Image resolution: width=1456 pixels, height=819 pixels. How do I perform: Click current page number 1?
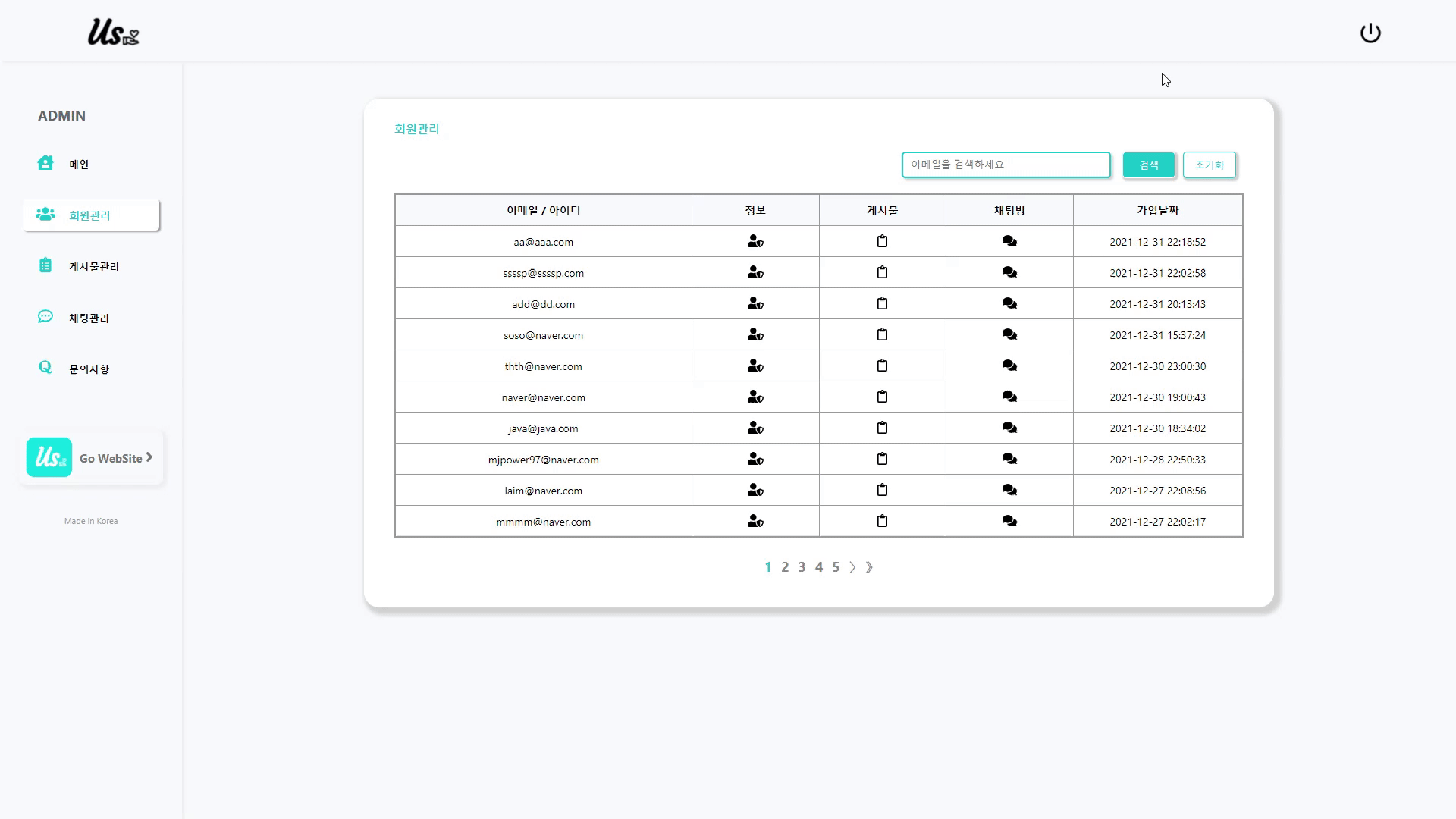(768, 567)
